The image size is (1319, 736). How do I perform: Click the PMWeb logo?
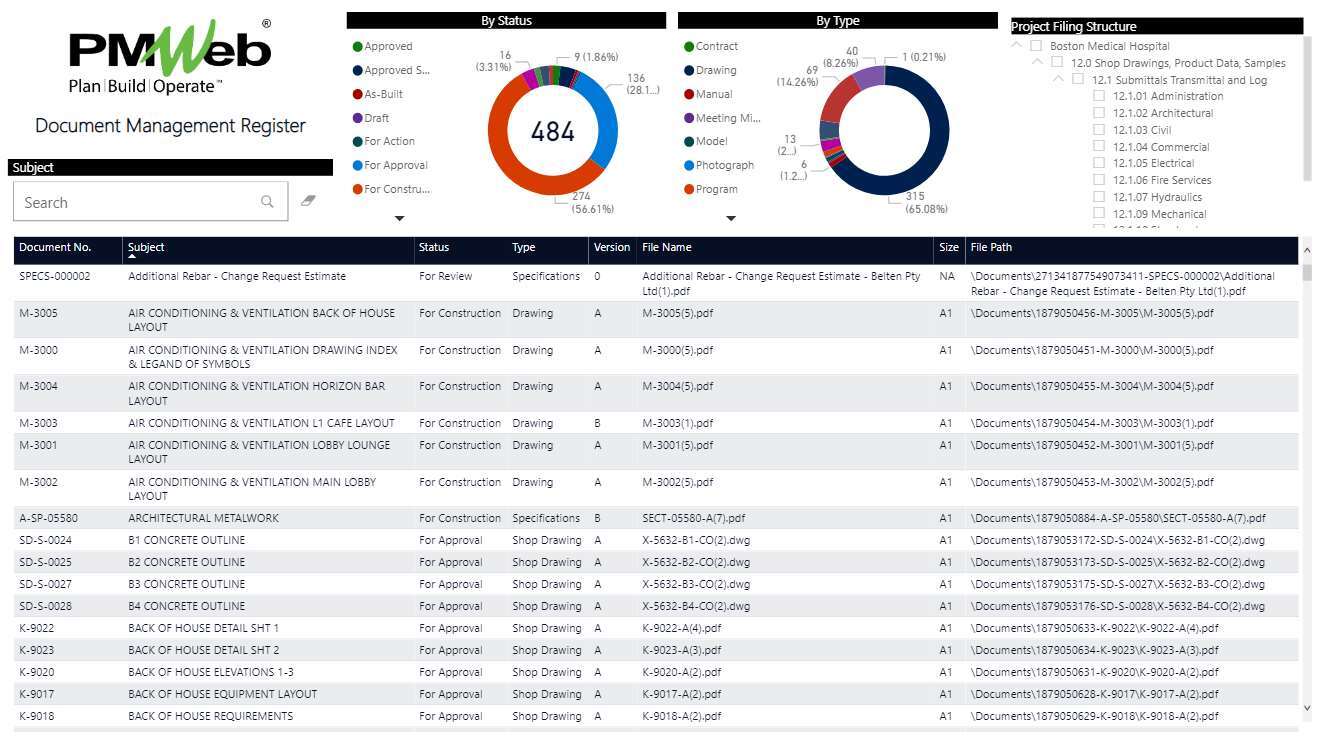(x=170, y=57)
